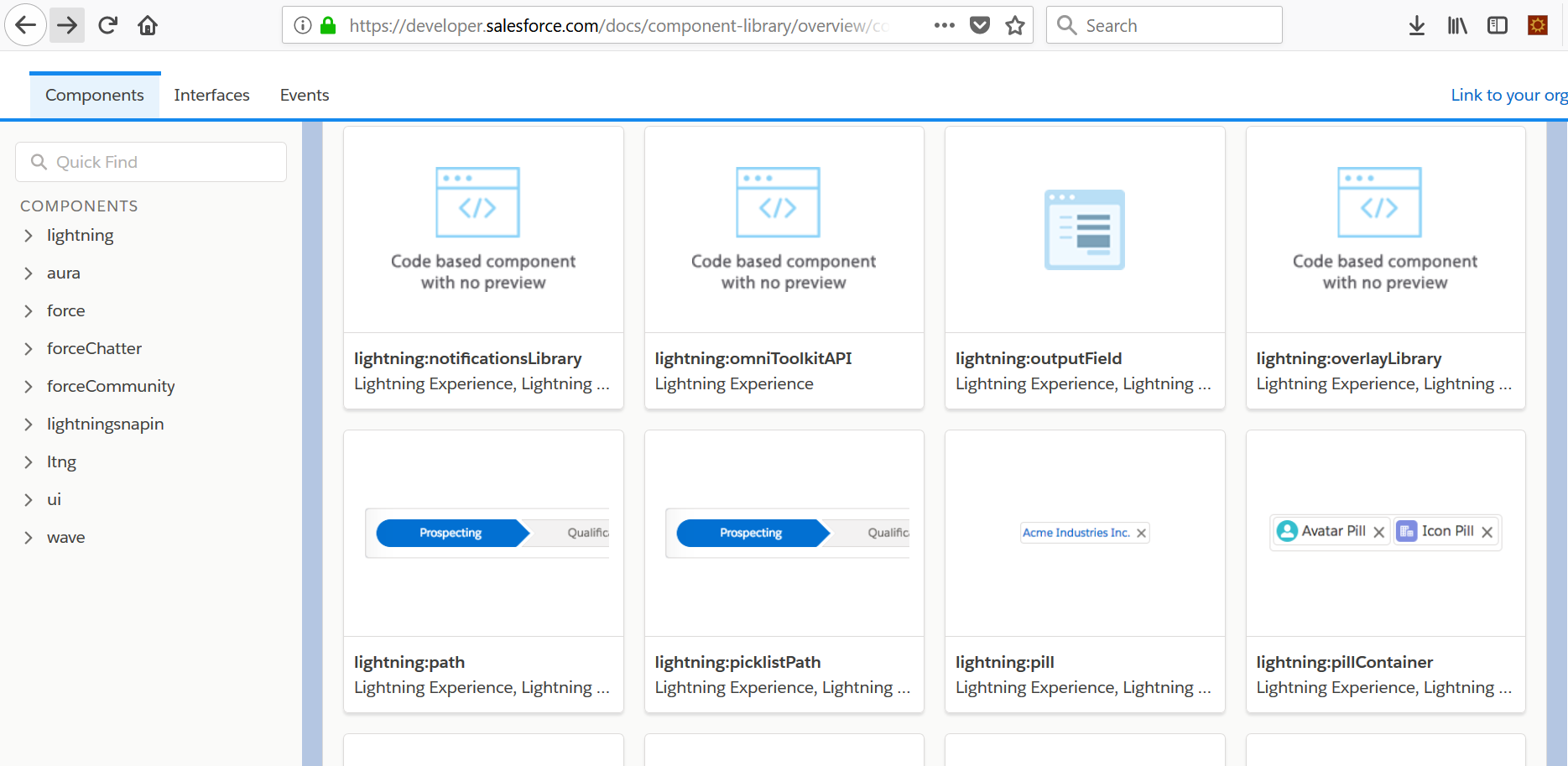This screenshot has height=766, width=1568.
Task: Select the forceCommunity tree label
Action: click(111, 386)
